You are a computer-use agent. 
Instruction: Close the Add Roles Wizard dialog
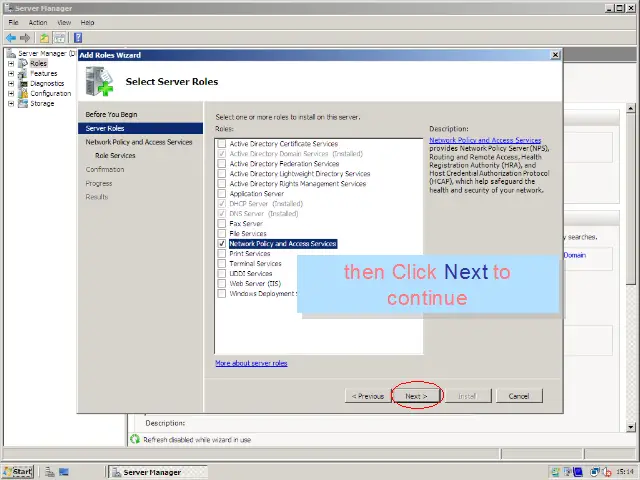tap(555, 55)
